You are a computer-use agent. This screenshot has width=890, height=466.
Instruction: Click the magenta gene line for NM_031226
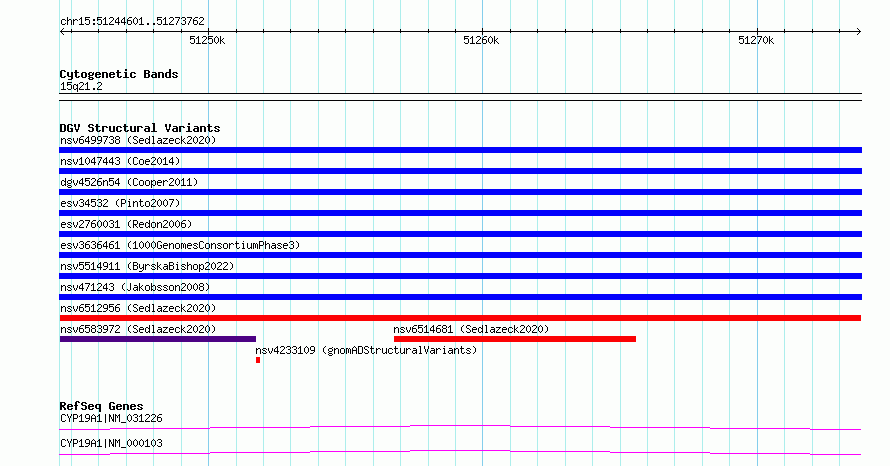pyautogui.click(x=460, y=427)
